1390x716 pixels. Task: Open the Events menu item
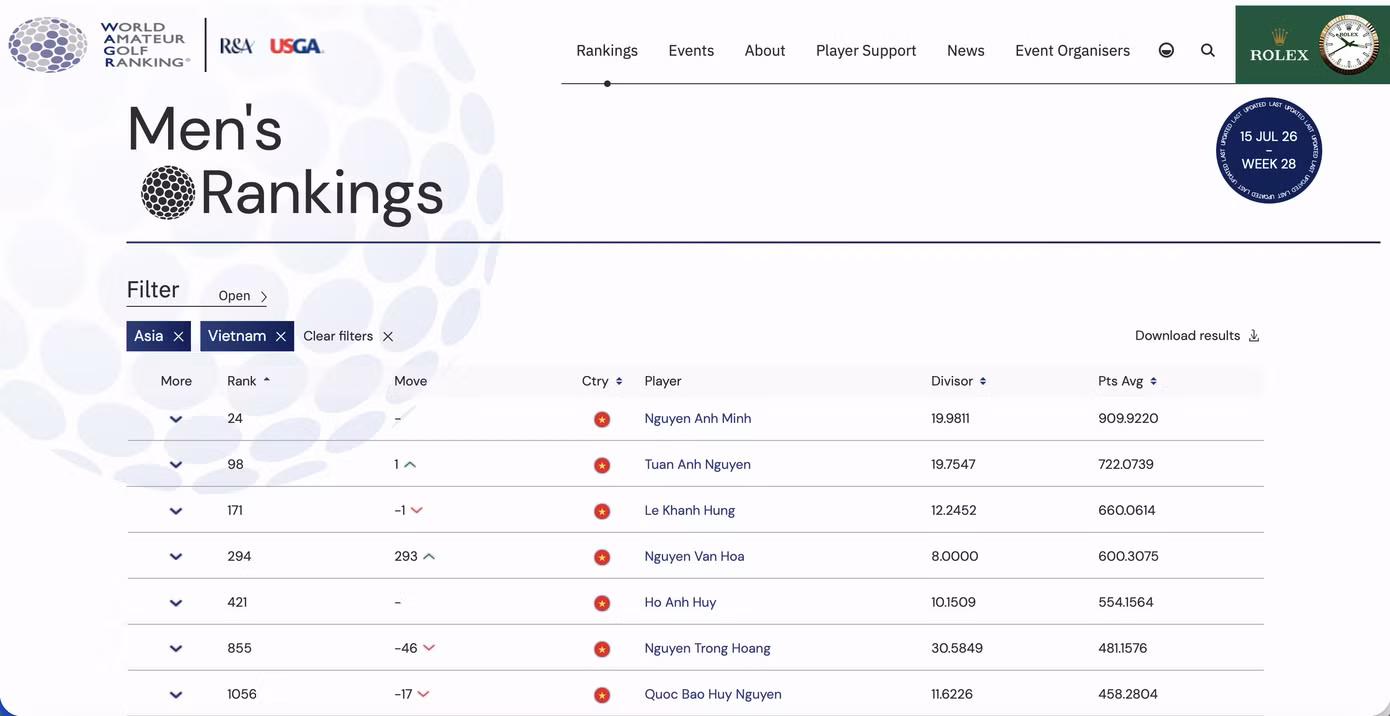click(x=691, y=51)
